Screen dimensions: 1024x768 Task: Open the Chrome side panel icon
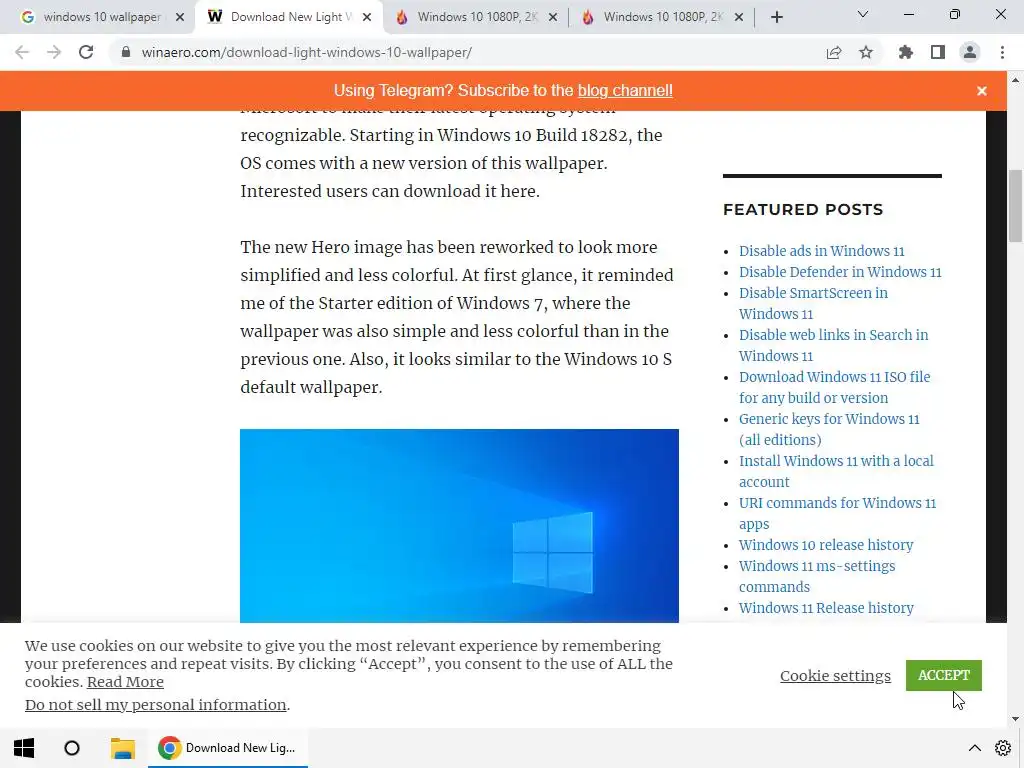[x=938, y=52]
